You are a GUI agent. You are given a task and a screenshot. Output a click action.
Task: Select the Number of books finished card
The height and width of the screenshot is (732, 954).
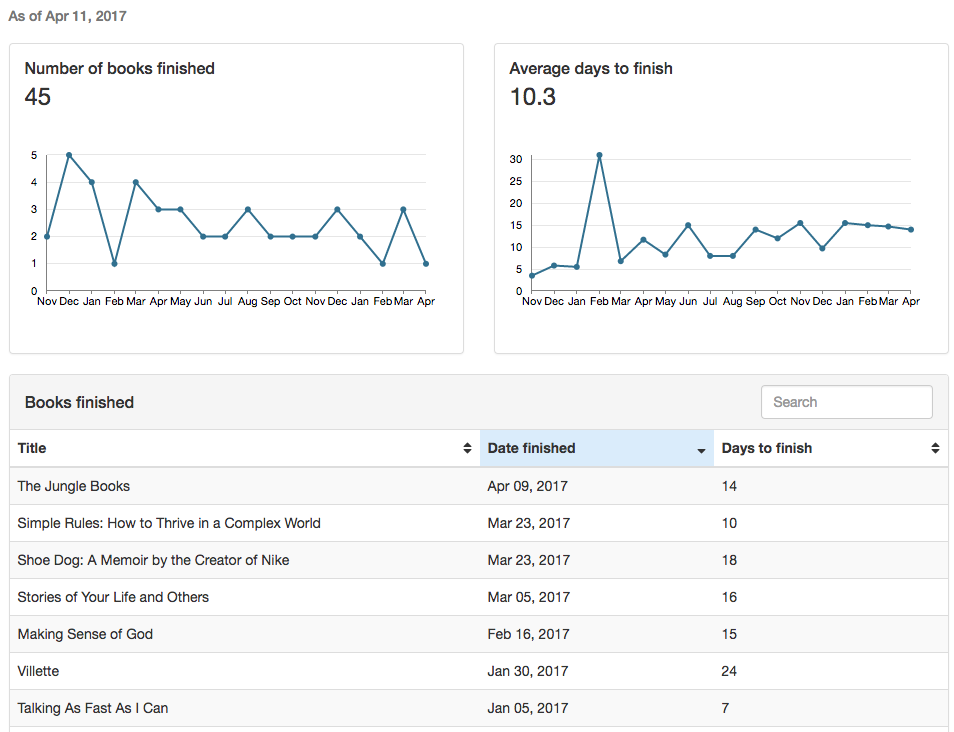(119, 68)
